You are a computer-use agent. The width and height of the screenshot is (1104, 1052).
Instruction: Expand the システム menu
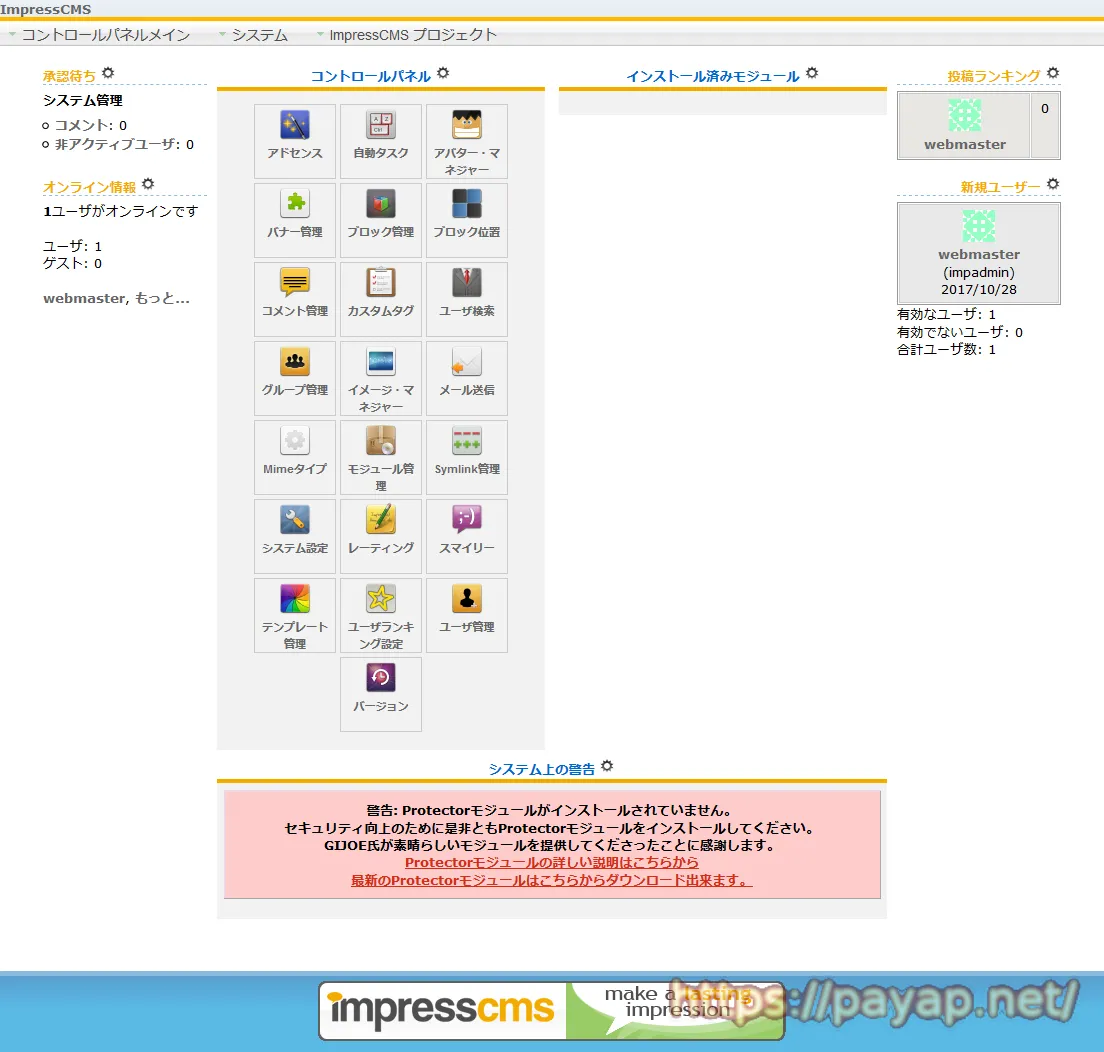click(253, 35)
